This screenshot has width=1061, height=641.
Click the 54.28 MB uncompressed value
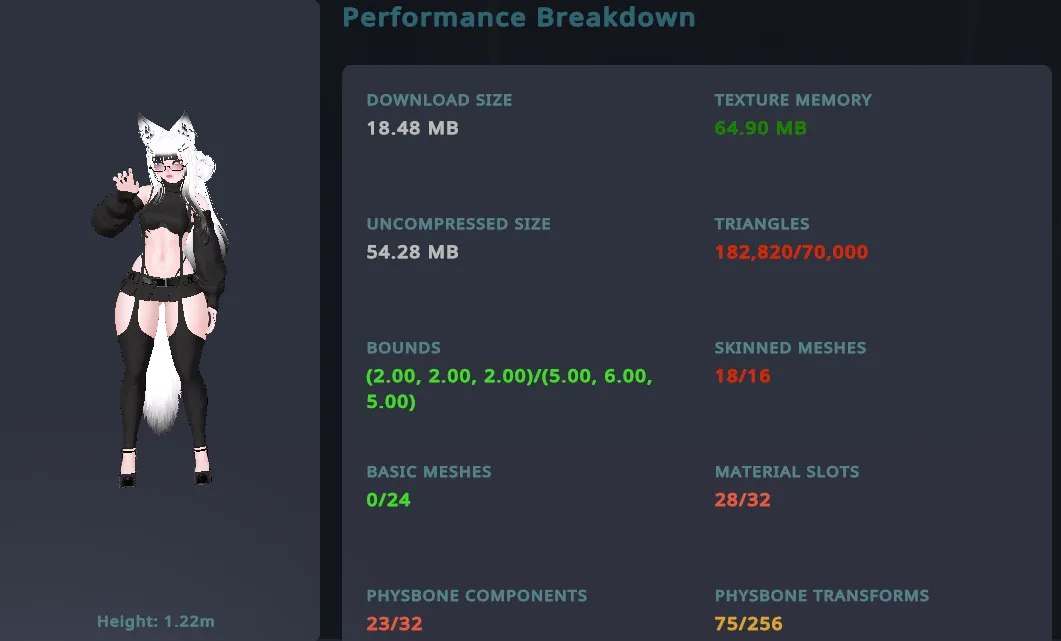(x=412, y=252)
